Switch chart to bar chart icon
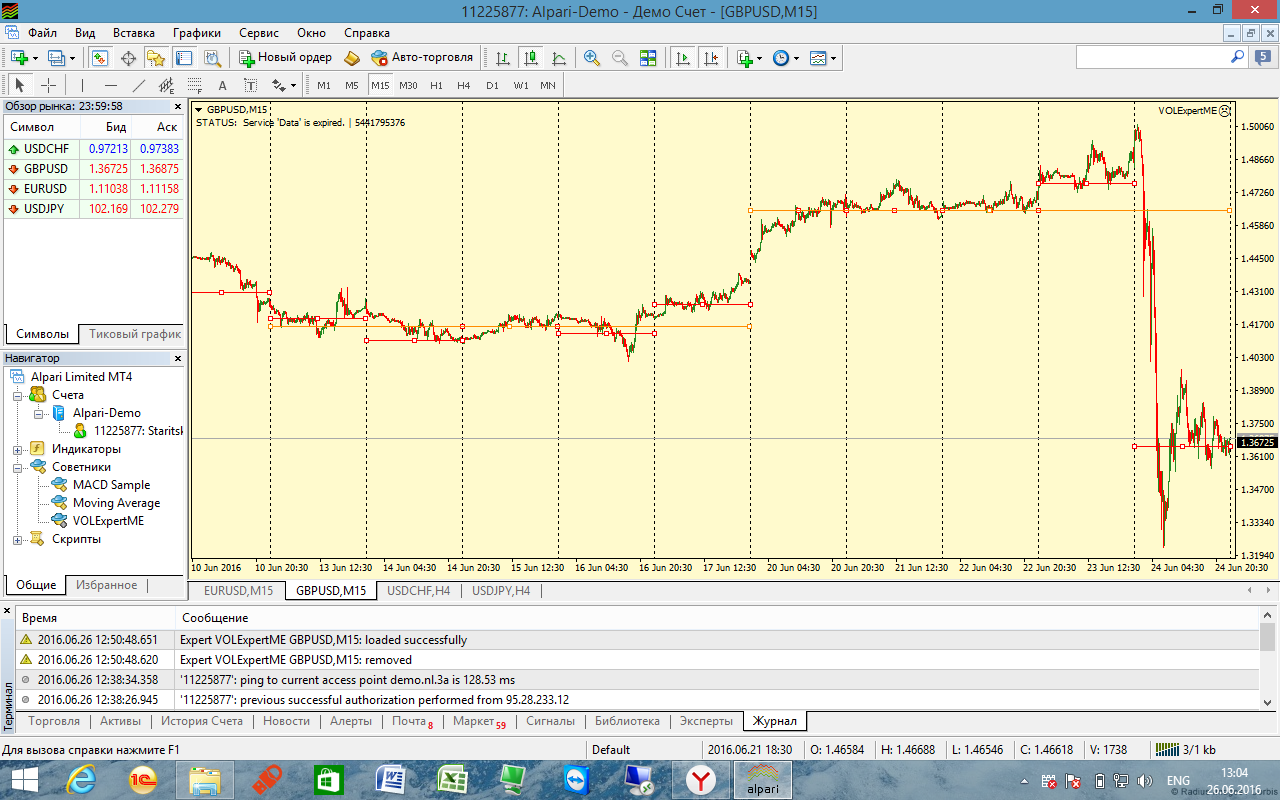 503,58
